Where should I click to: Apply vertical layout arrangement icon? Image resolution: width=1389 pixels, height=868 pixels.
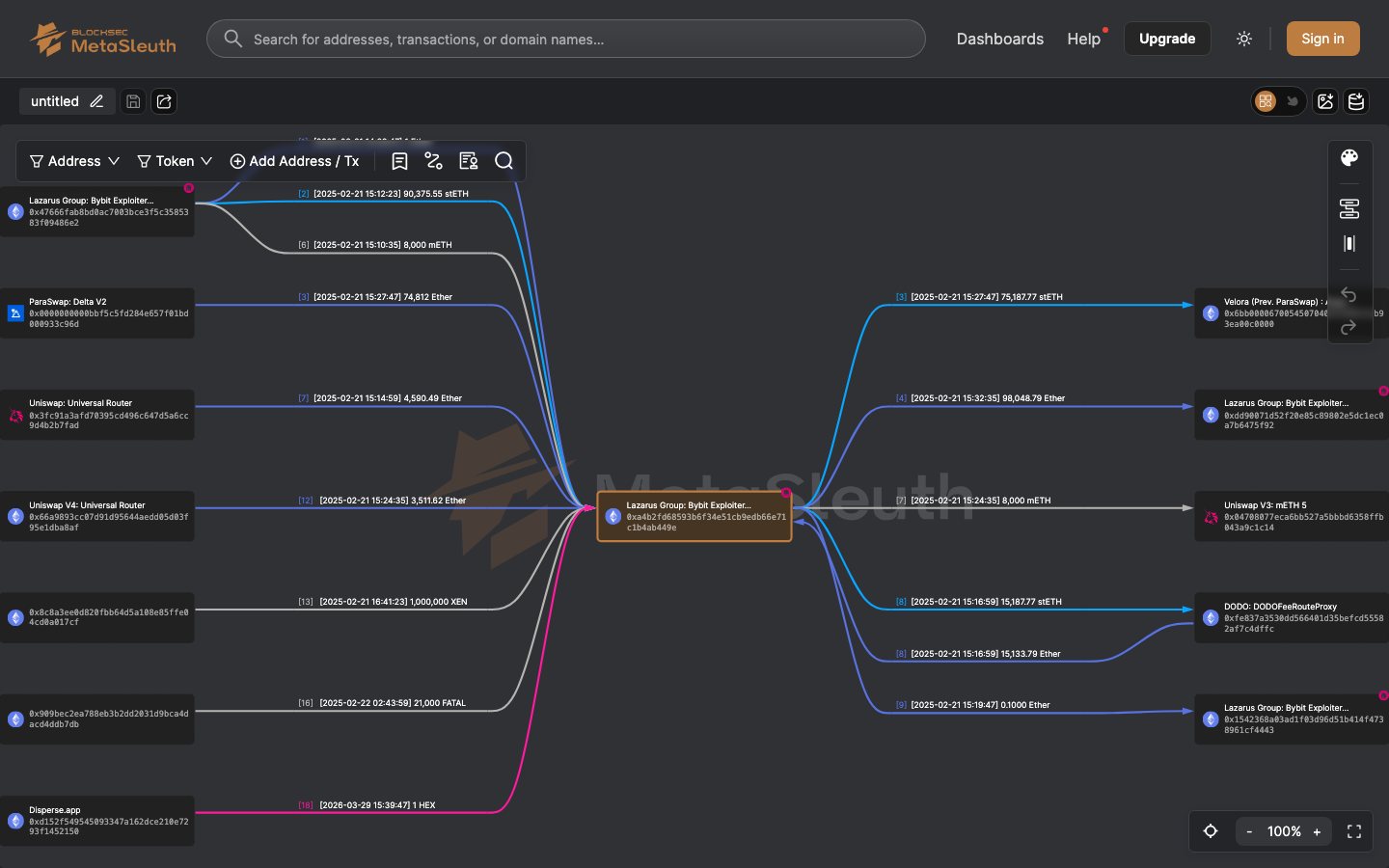[1349, 243]
